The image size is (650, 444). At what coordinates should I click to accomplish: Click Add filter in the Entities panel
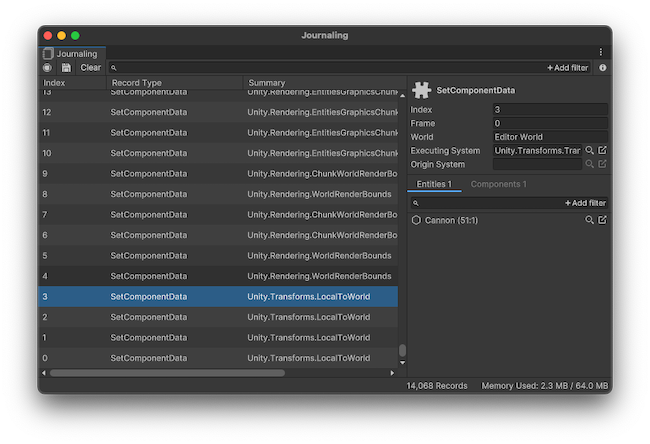click(585, 203)
